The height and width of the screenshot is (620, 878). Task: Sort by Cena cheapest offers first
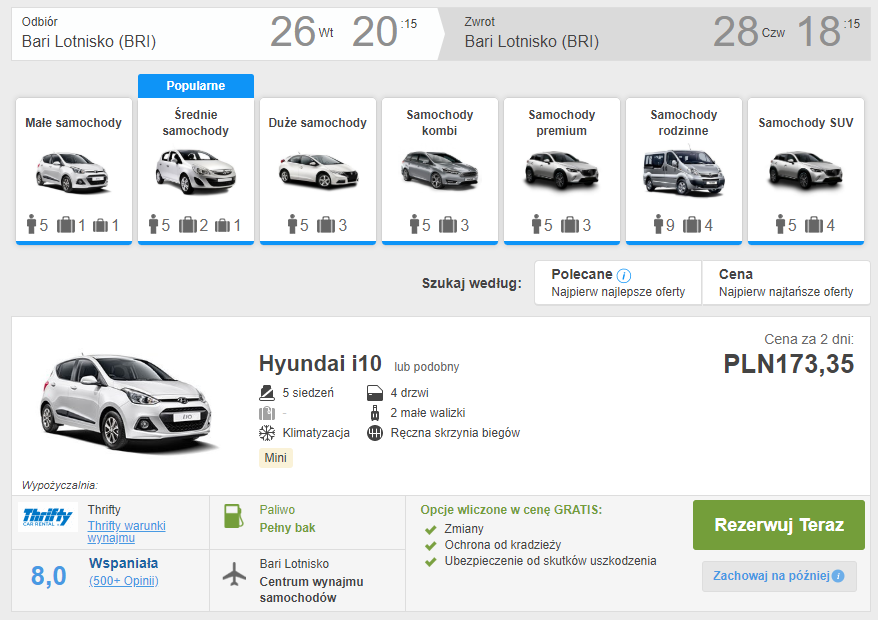(785, 283)
